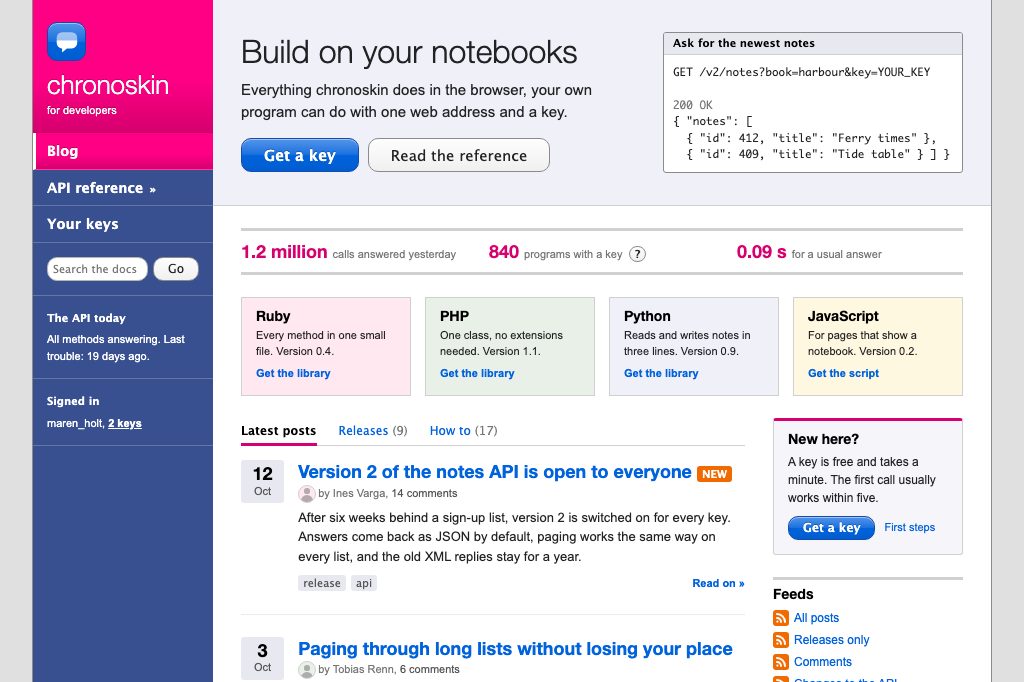Open the All posts feed link
1024x682 pixels.
point(816,618)
